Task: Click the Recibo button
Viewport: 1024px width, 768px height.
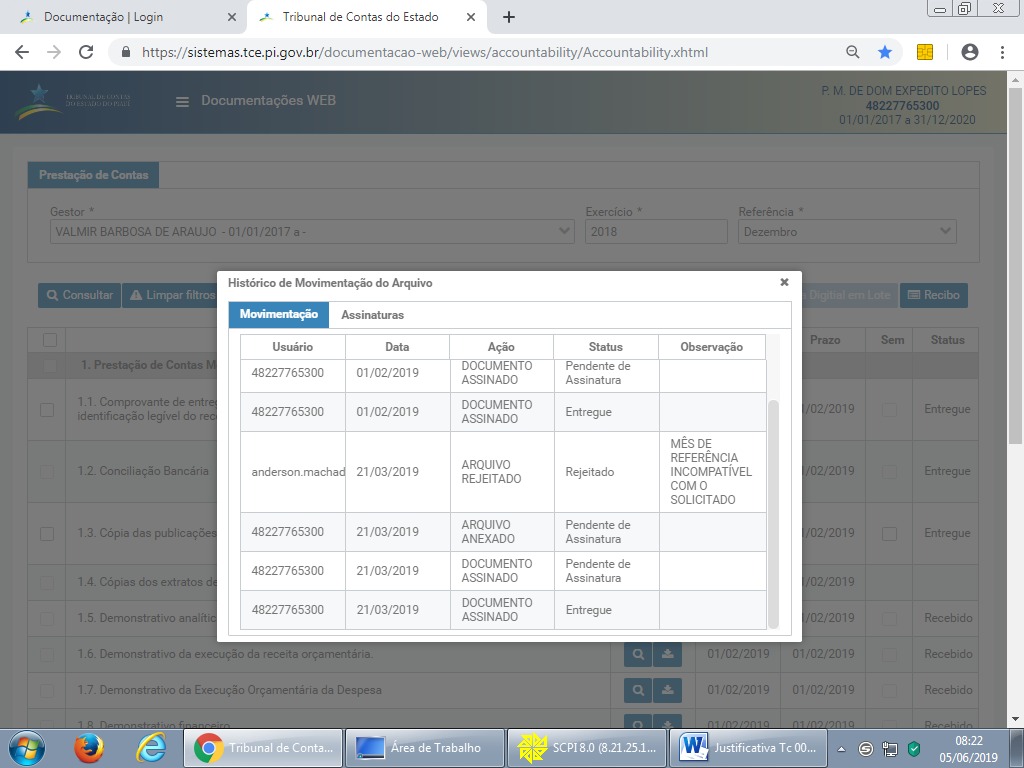Action: (x=934, y=295)
